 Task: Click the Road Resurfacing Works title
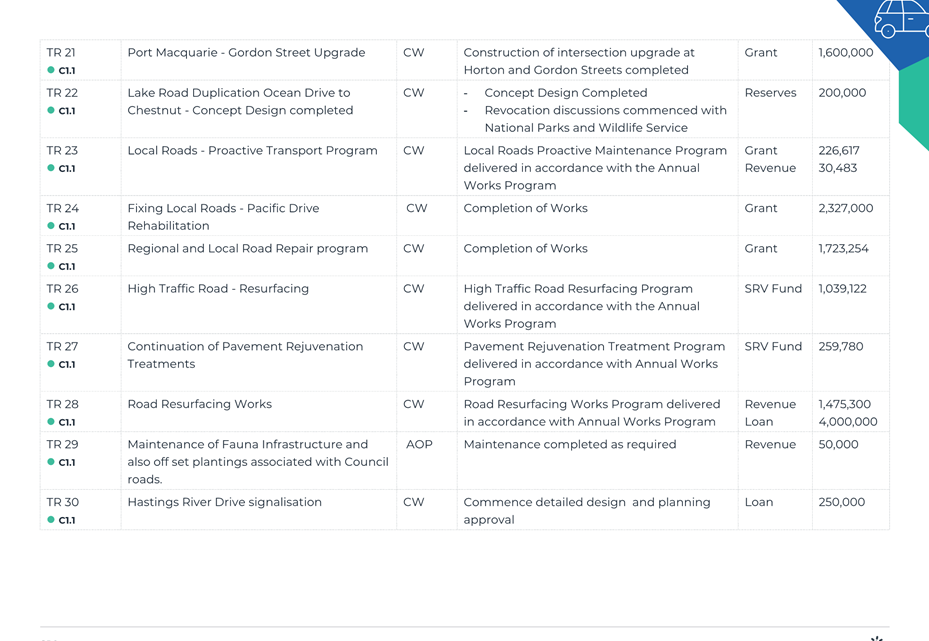[x=200, y=404]
